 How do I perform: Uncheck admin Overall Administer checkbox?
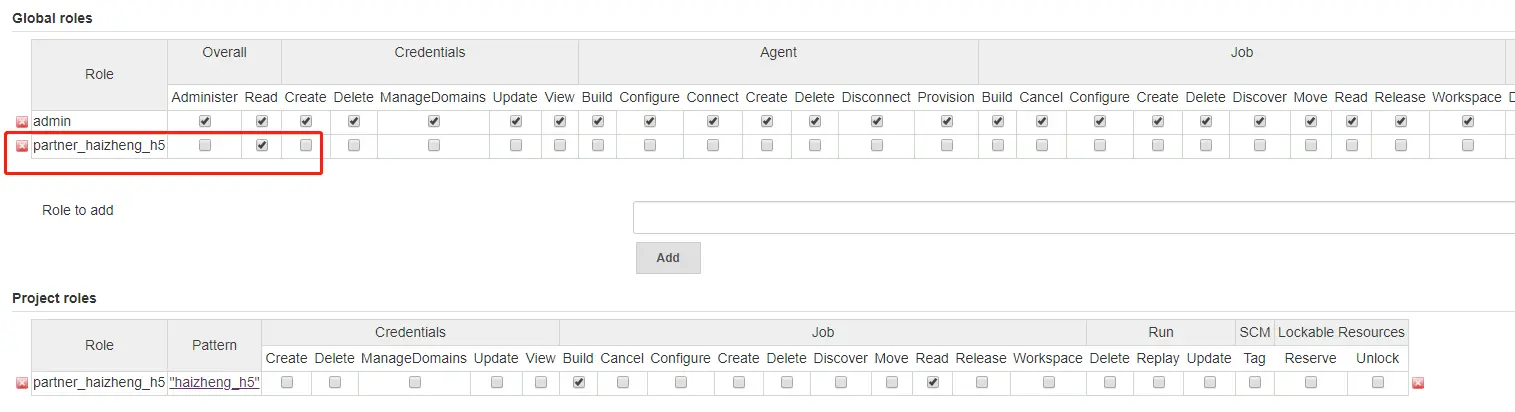(205, 121)
